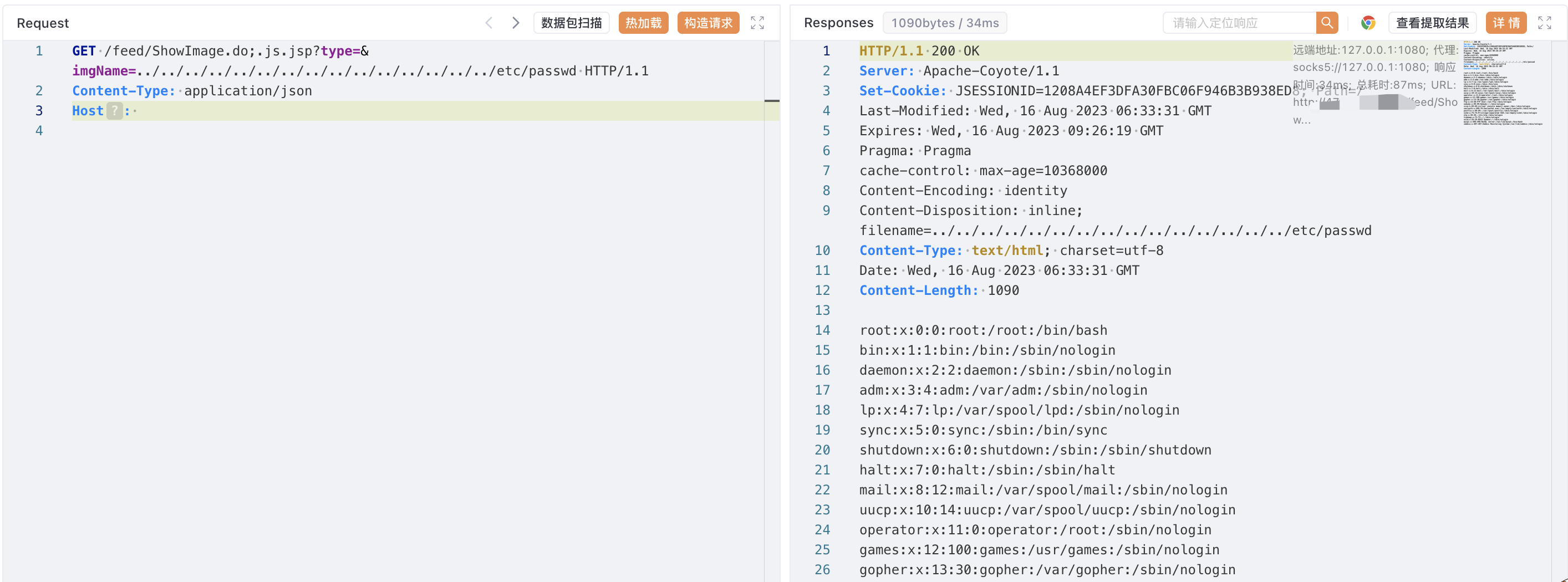
Task: Click root:x:0:0 passwd entry
Action: pyautogui.click(x=983, y=330)
